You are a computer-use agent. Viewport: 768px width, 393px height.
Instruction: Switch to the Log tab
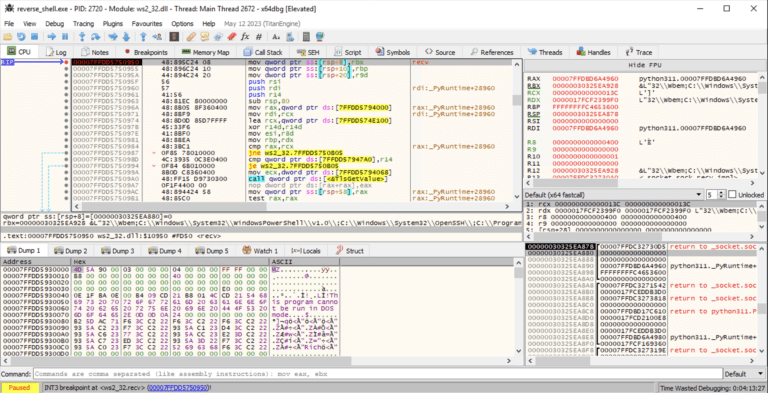56,52
